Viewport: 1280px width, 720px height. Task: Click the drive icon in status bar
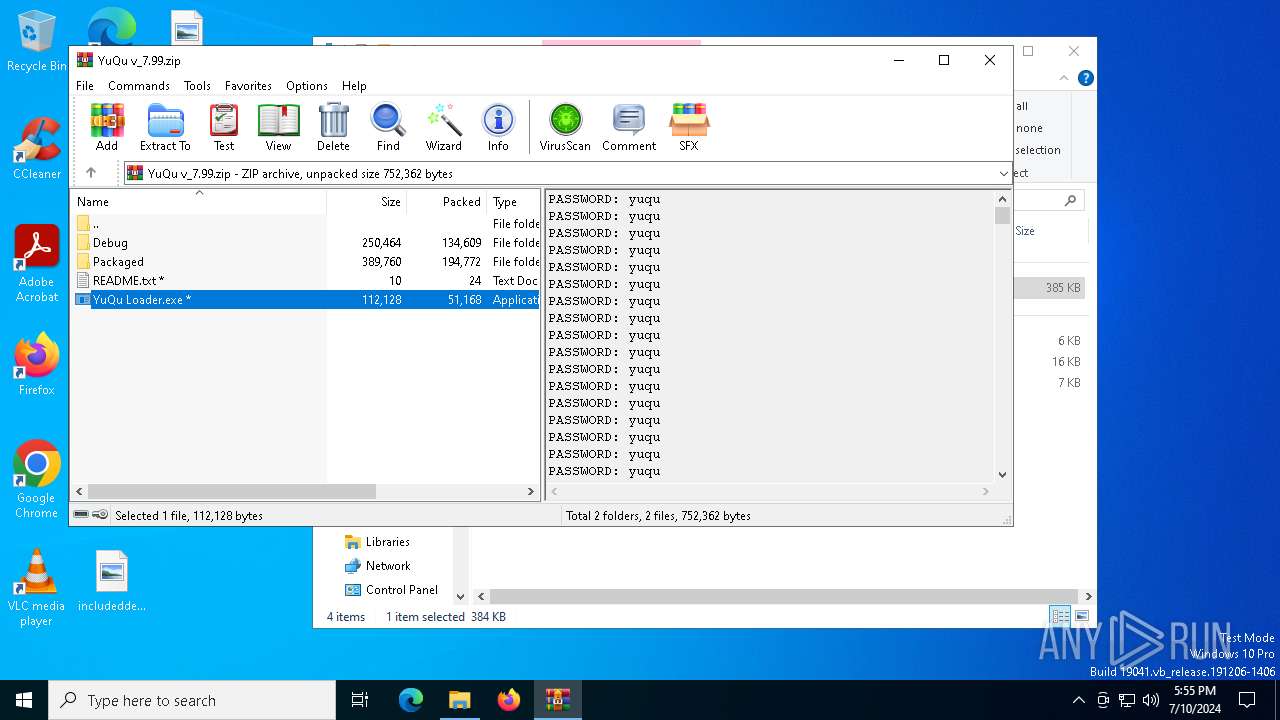point(81,515)
